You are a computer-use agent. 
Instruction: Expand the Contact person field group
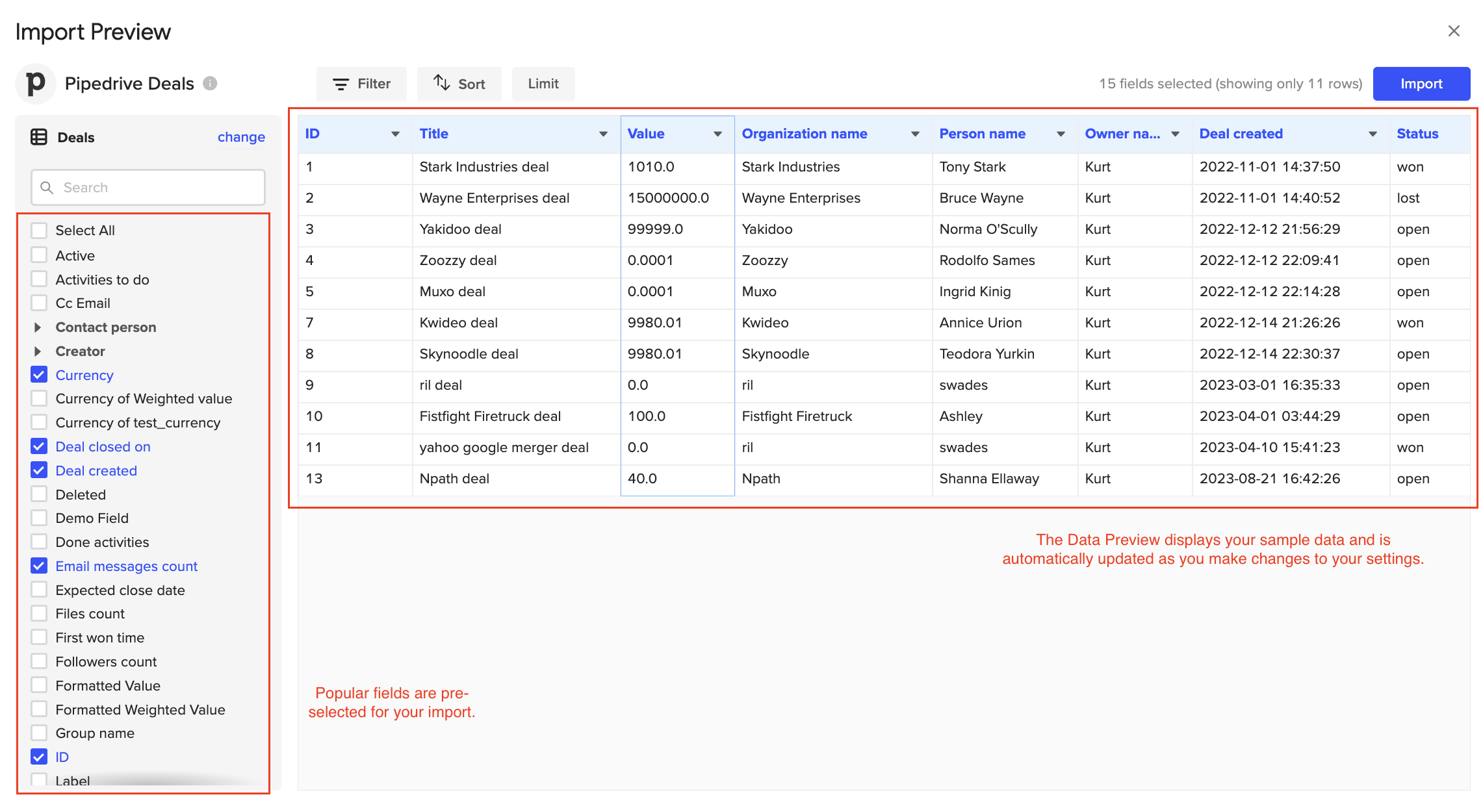pos(38,327)
